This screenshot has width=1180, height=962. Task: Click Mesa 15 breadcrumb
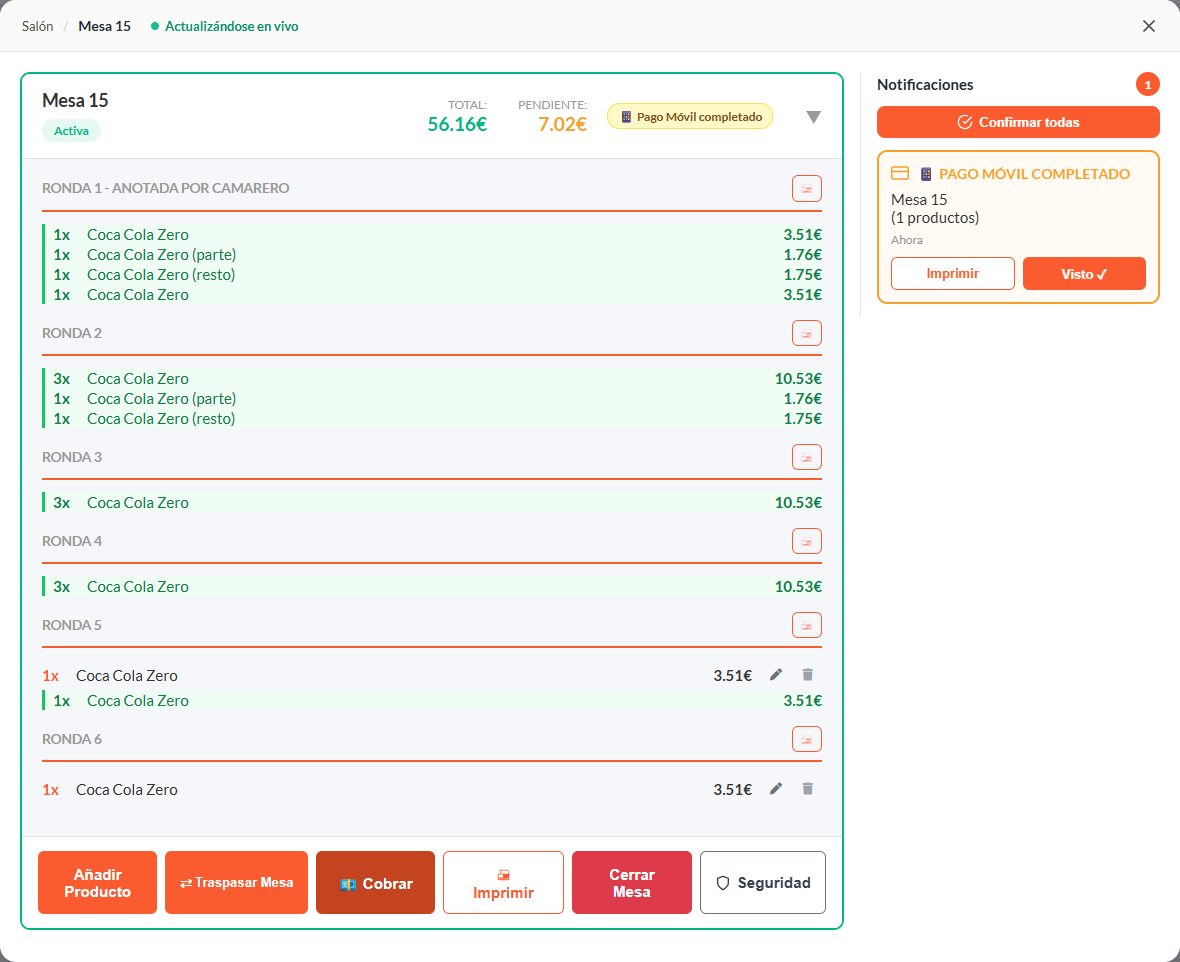(x=105, y=26)
